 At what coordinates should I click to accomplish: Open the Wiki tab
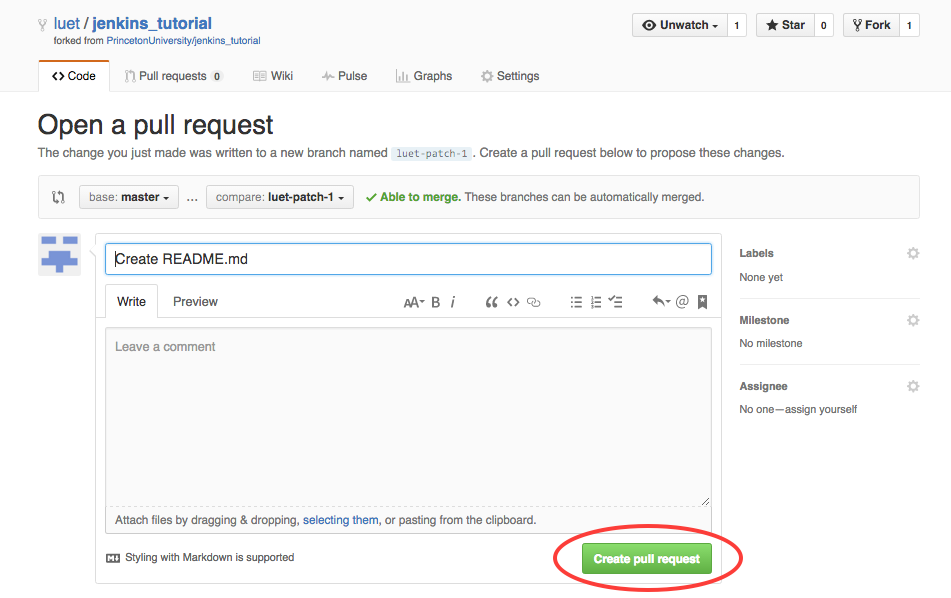pyautogui.click(x=273, y=76)
